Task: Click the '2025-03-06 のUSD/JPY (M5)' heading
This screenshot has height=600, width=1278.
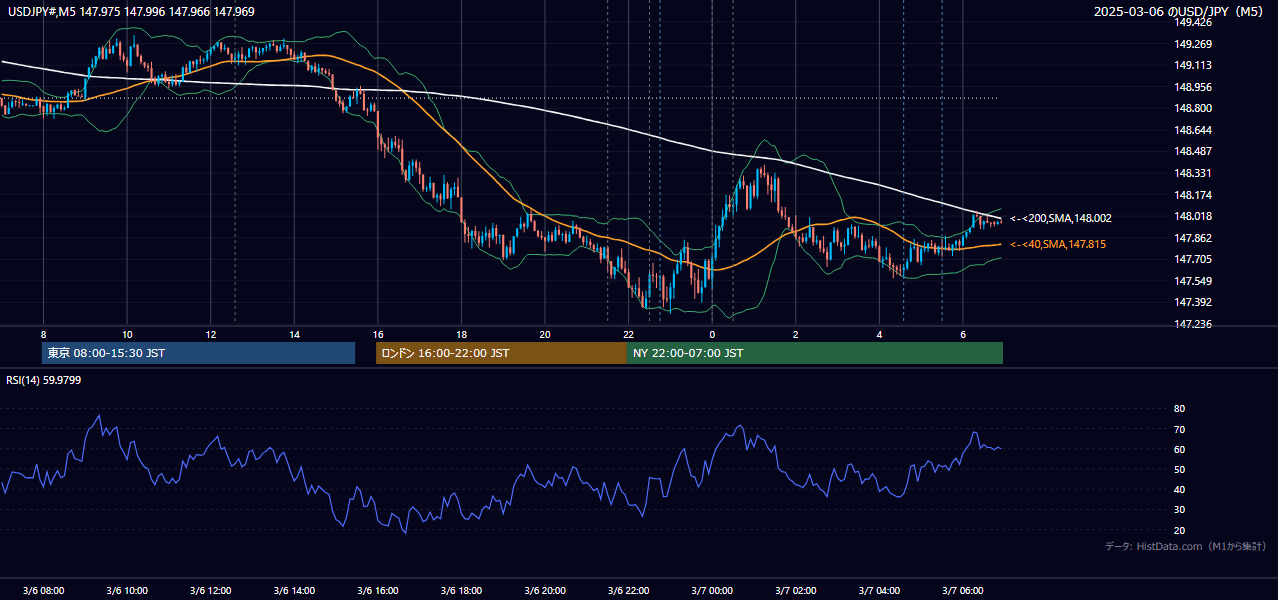Action: click(1180, 12)
